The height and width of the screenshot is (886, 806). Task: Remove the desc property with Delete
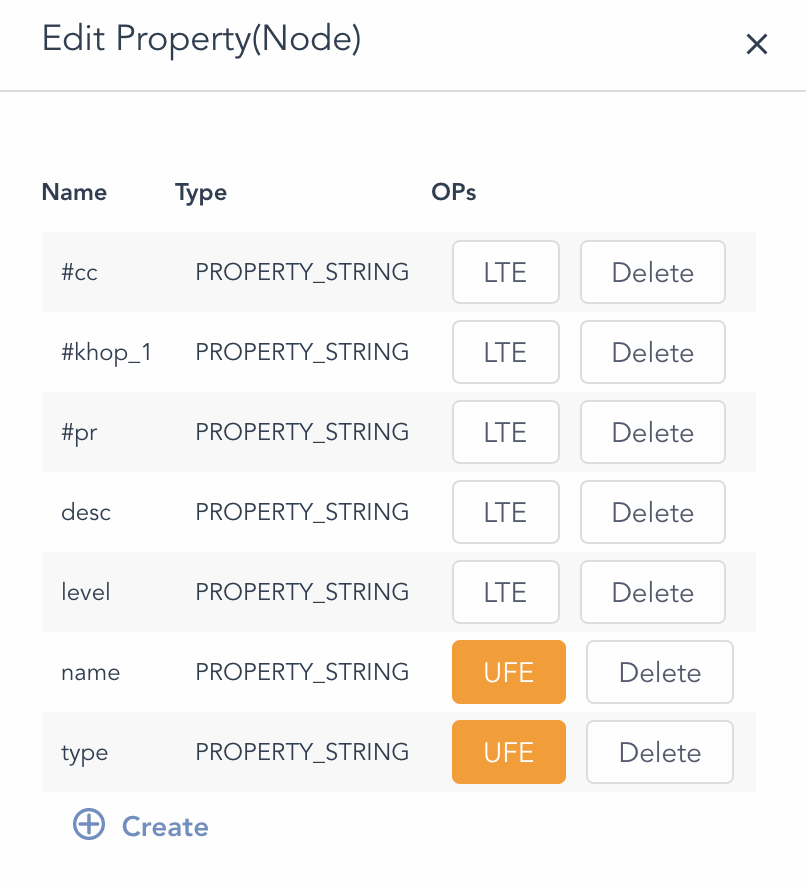coord(652,512)
